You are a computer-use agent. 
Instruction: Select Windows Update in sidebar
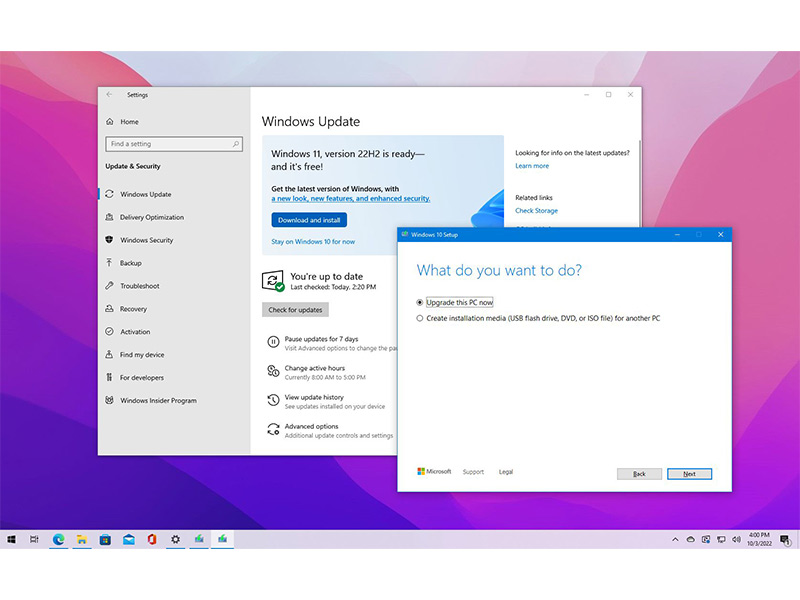click(145, 194)
